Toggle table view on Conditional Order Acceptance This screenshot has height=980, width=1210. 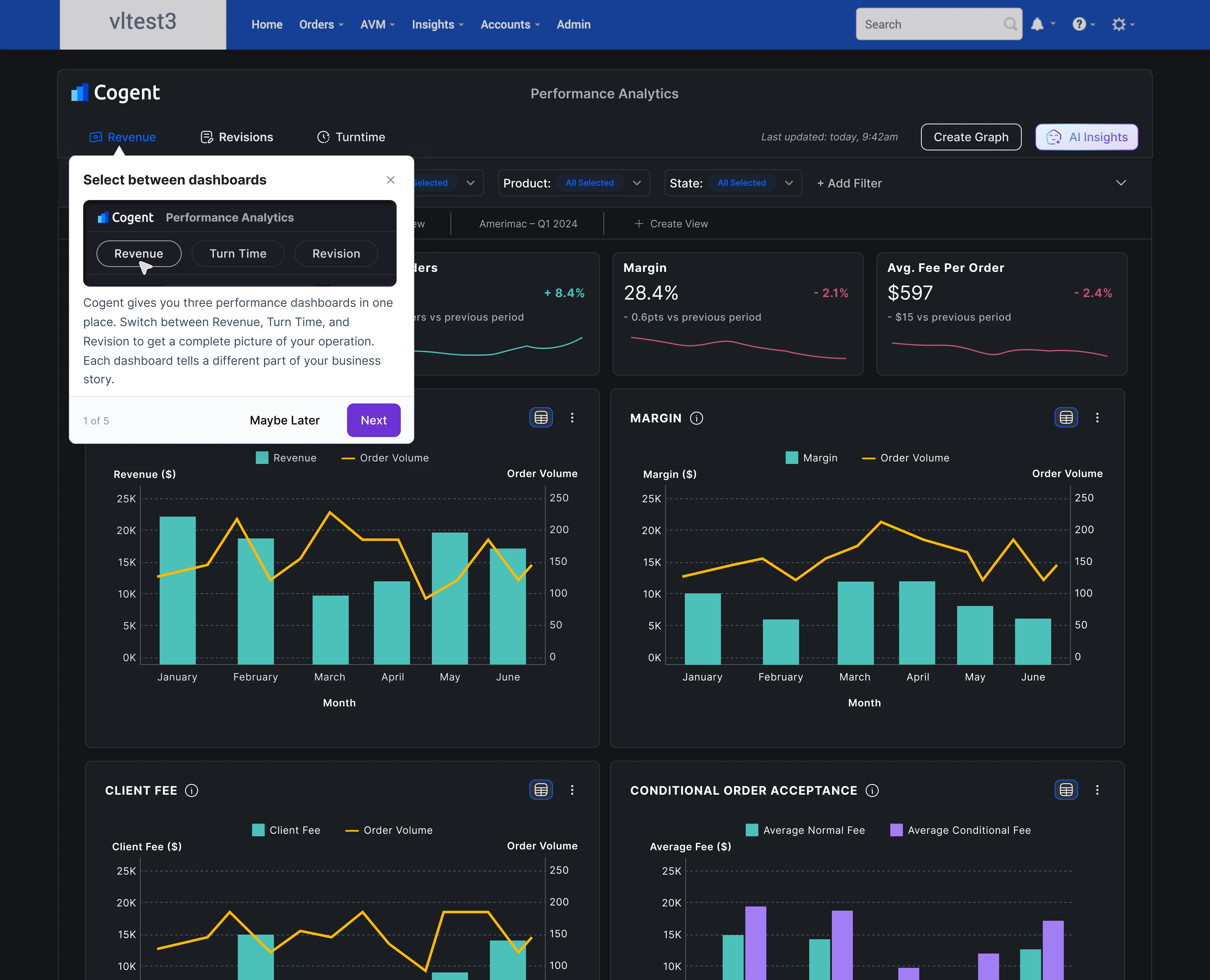point(1066,790)
